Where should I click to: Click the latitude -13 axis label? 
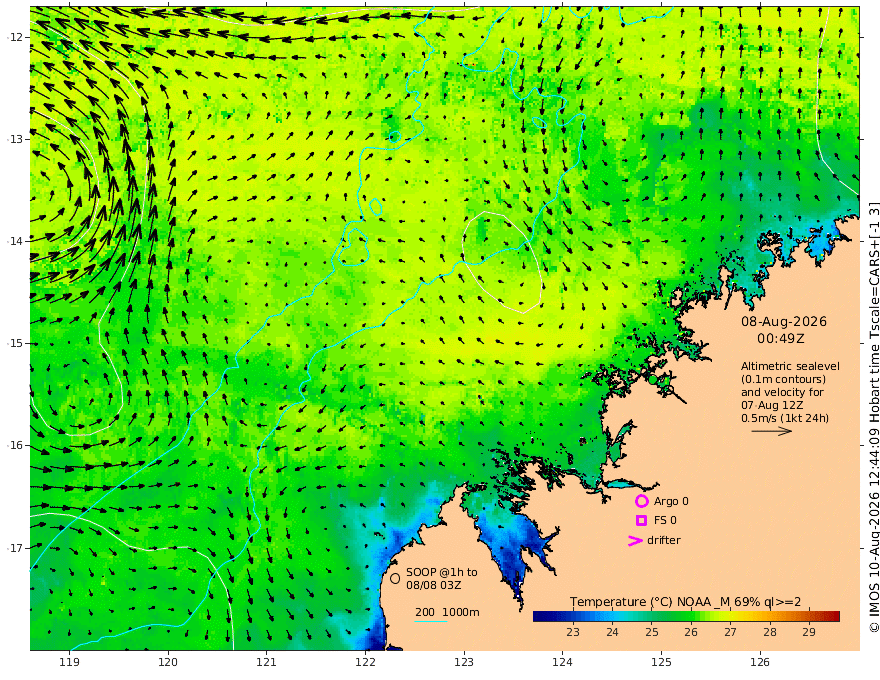[x=16, y=139]
